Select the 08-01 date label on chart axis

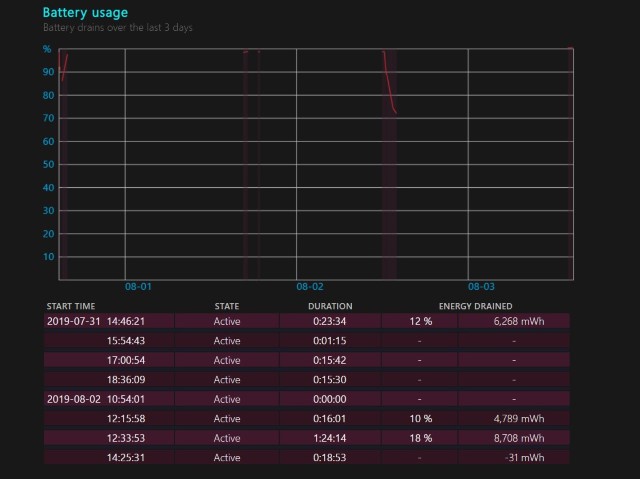coord(138,286)
